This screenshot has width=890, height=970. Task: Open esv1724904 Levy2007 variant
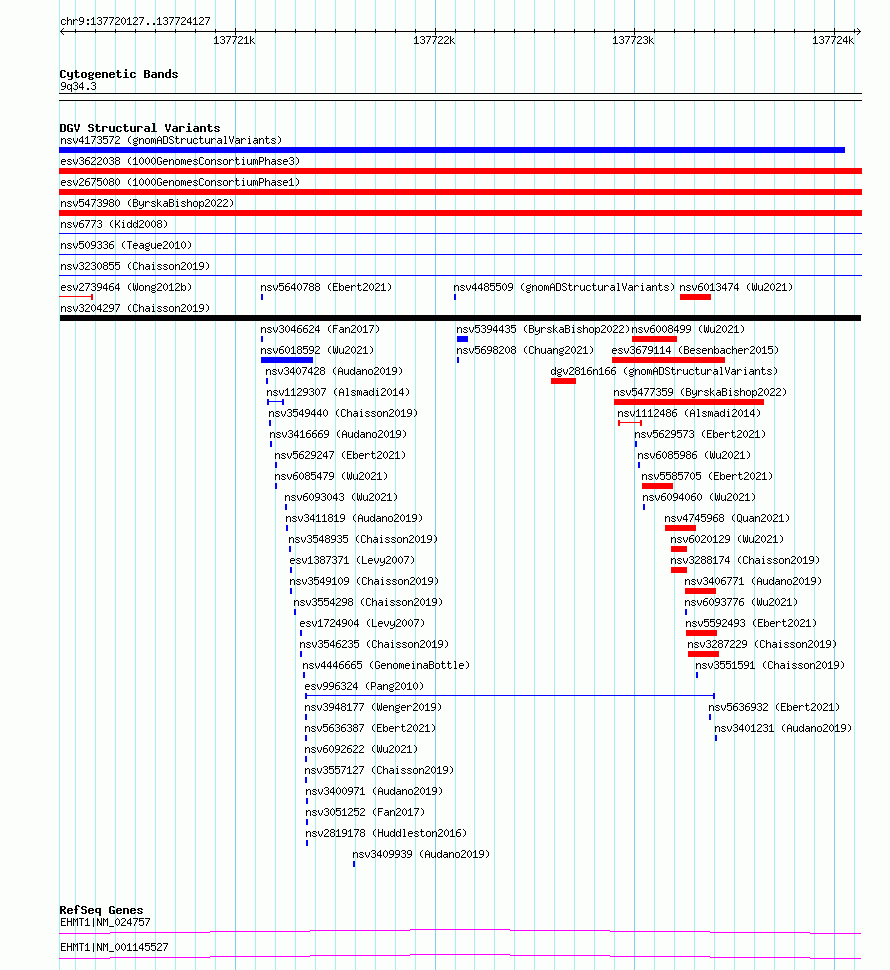tap(362, 624)
